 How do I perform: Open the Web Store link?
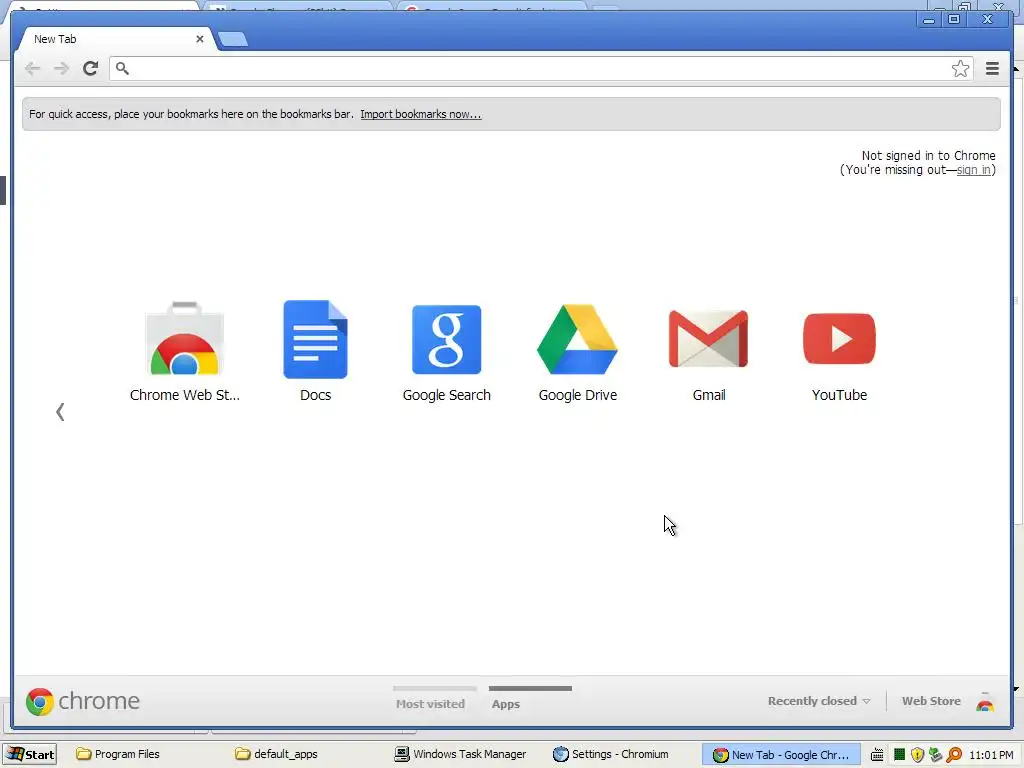coord(931,701)
